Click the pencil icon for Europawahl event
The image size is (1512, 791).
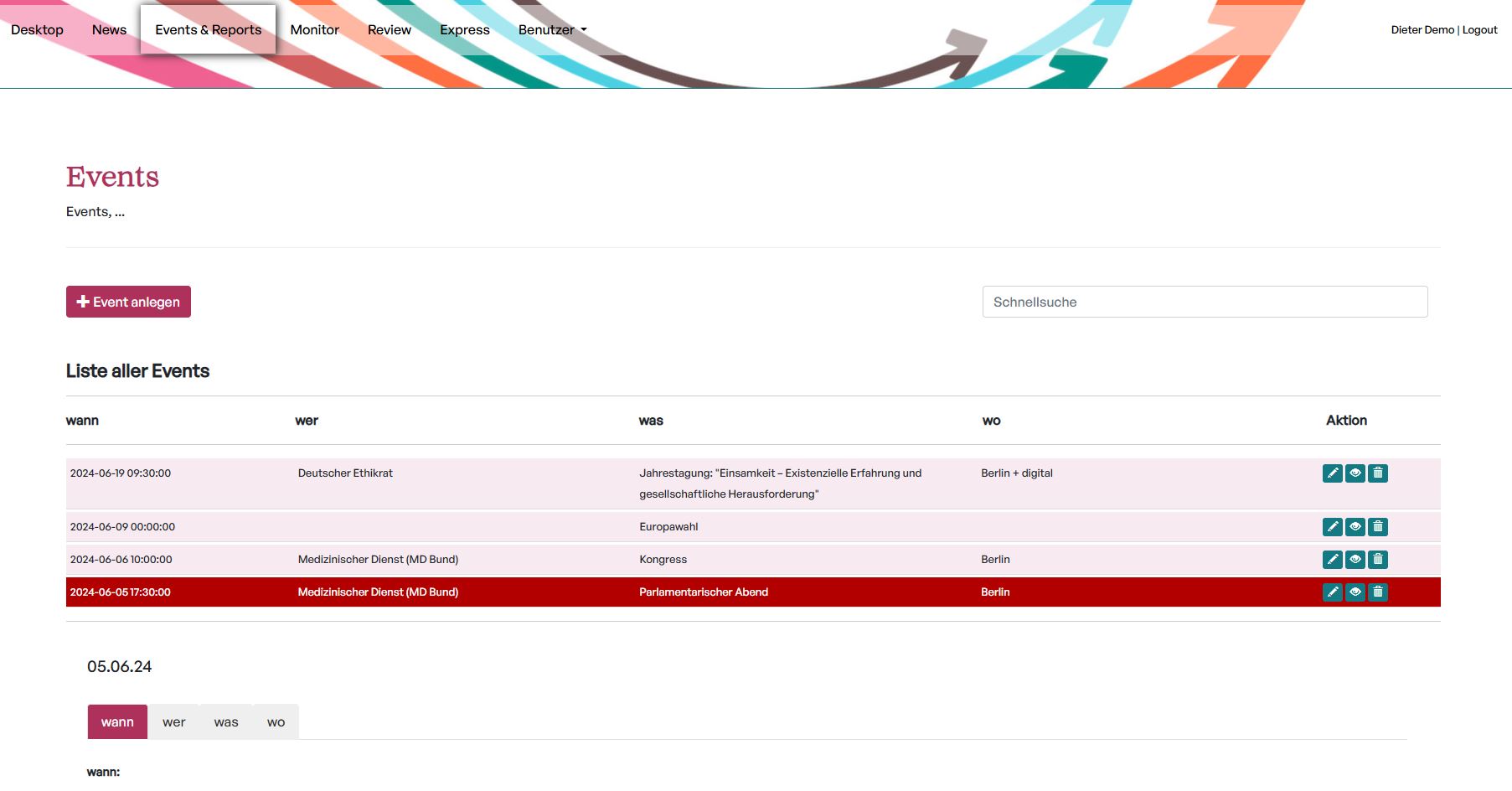click(x=1332, y=527)
